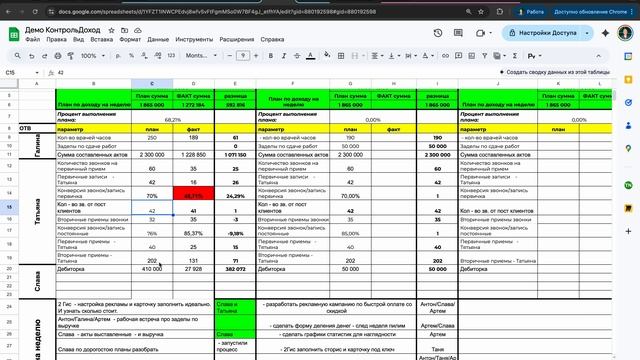Viewport: 640px width, 360px height.
Task: Open the zoom 100% dropdown
Action: tap(93, 56)
